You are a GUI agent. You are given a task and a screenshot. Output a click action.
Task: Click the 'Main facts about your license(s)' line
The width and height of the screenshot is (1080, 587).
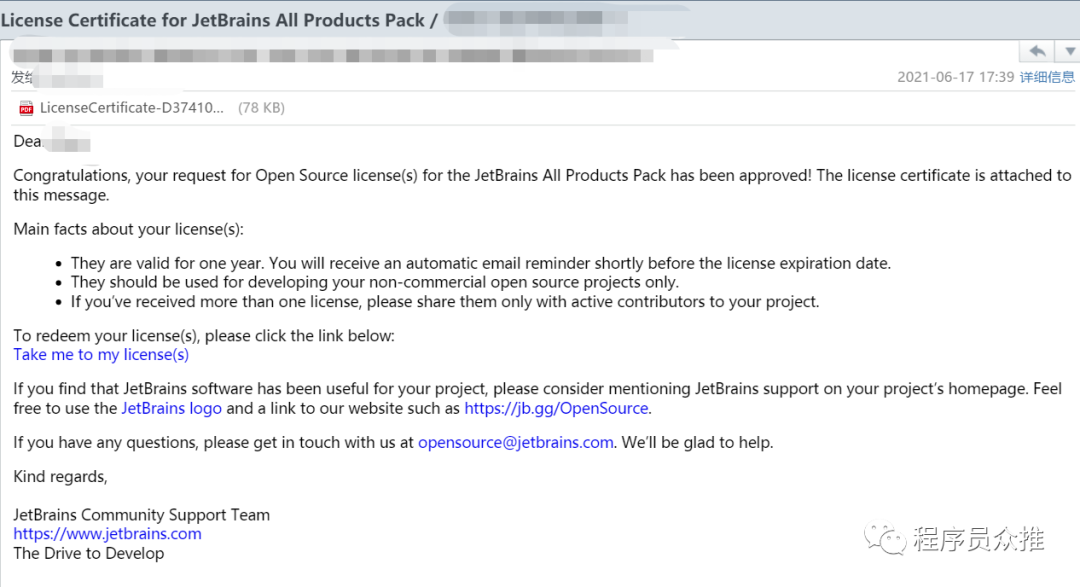(x=128, y=229)
